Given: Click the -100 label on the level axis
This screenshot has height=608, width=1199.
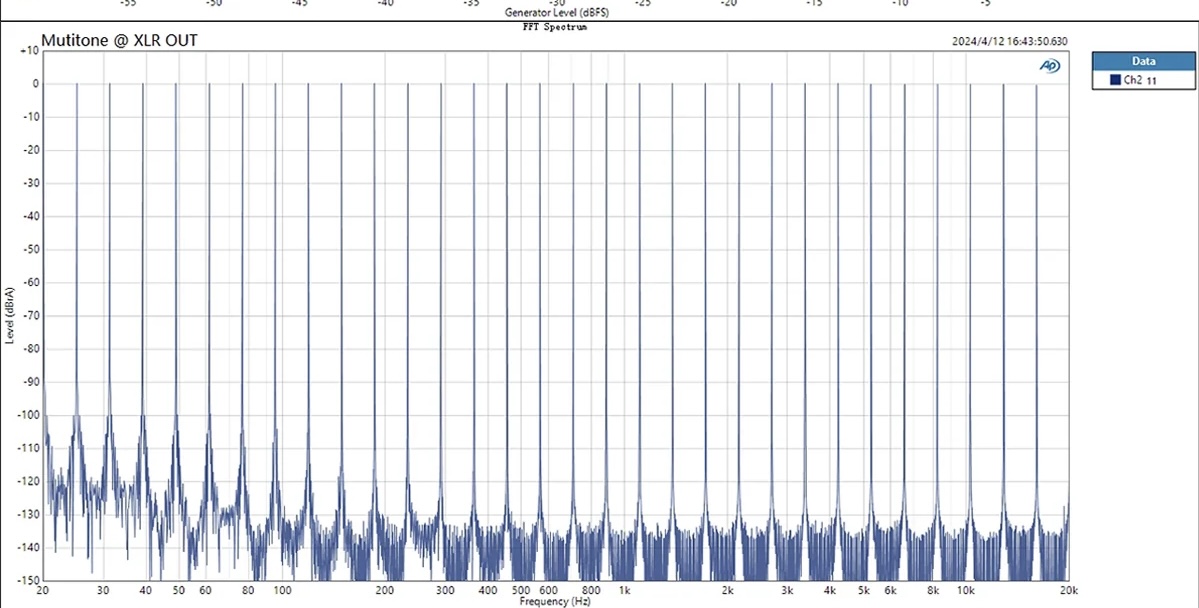Looking at the screenshot, I should (28, 415).
